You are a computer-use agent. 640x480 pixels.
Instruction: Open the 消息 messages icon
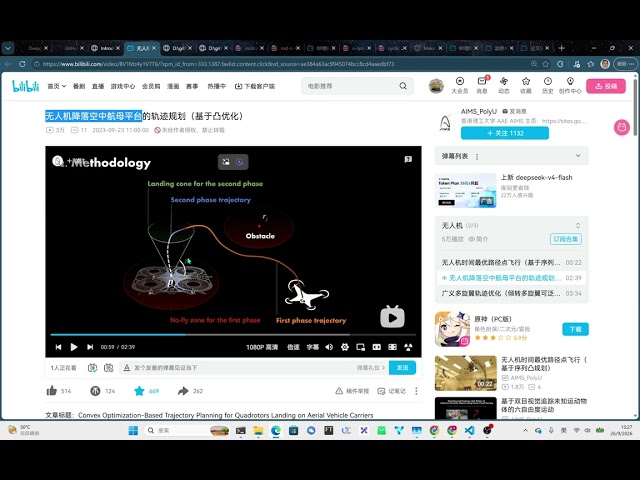(482, 85)
